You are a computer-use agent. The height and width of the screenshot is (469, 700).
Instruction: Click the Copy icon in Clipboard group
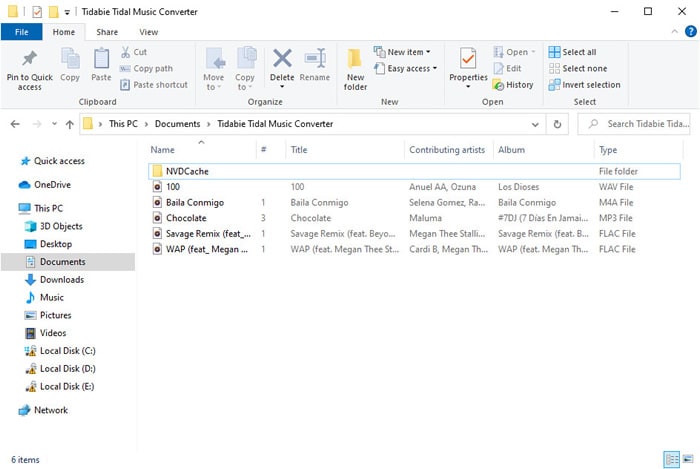(70, 58)
